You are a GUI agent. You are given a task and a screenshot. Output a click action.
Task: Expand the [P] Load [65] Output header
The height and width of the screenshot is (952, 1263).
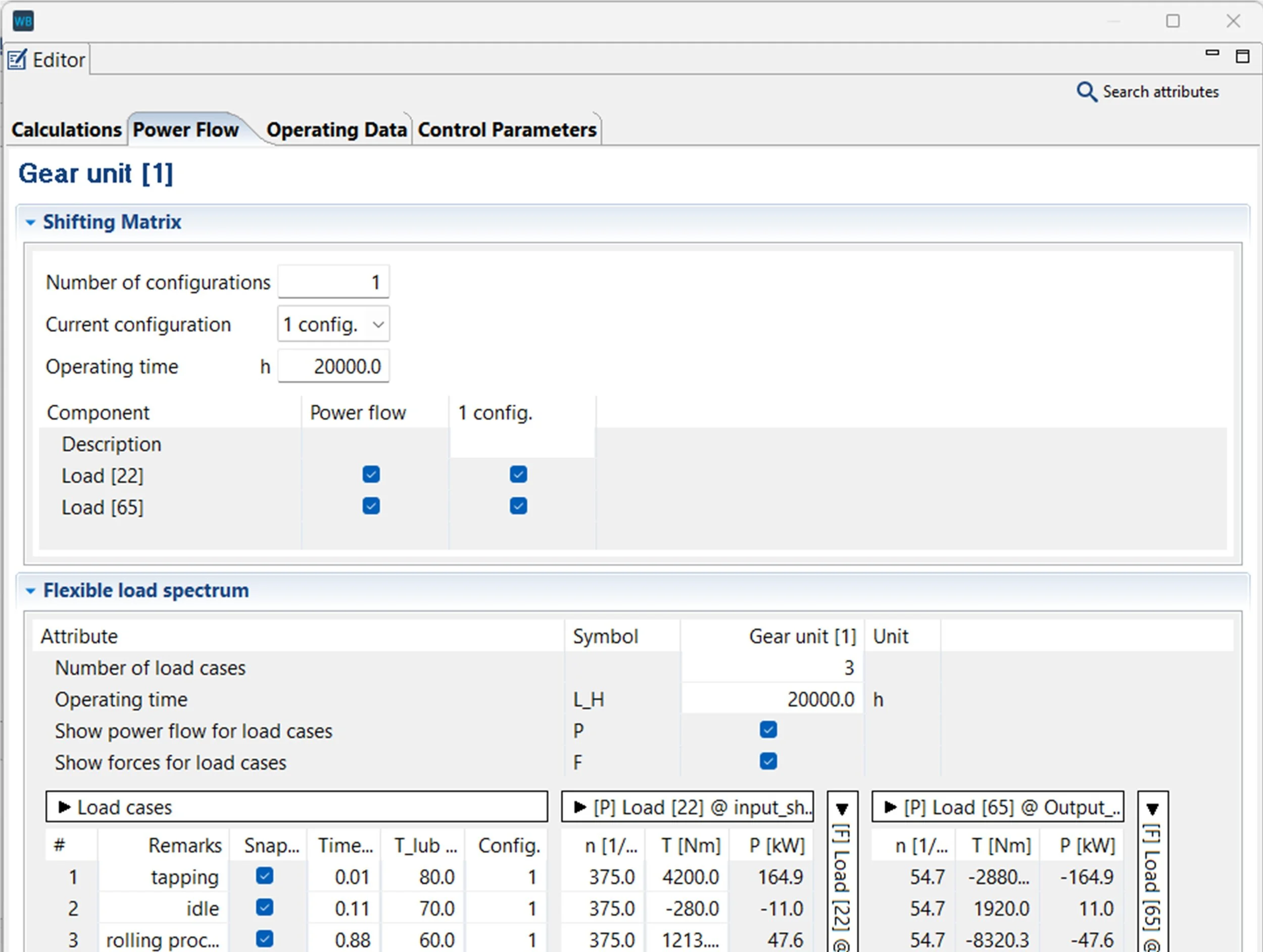pos(890,807)
